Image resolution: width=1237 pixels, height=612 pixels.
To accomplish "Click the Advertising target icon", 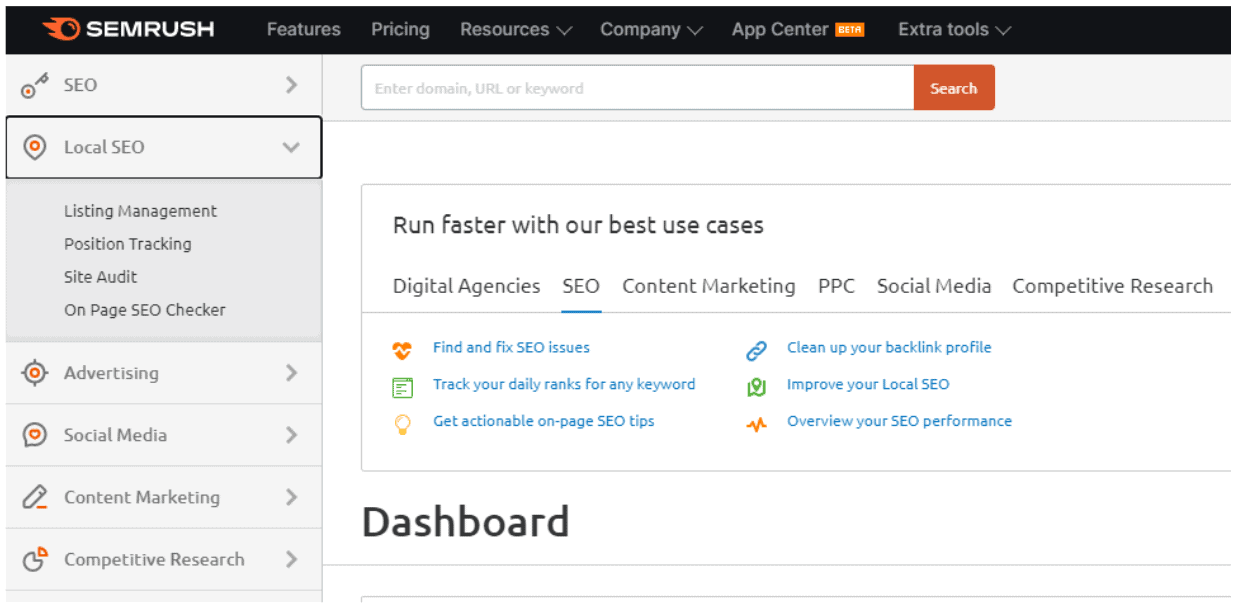I will 35,373.
